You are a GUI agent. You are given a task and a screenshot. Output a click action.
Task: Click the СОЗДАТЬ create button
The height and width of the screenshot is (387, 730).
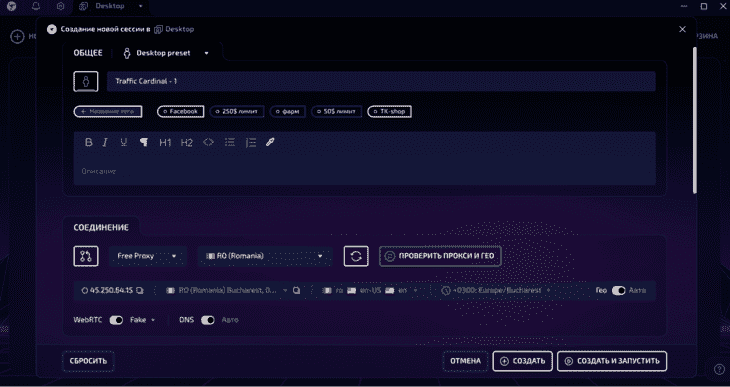tap(522, 361)
